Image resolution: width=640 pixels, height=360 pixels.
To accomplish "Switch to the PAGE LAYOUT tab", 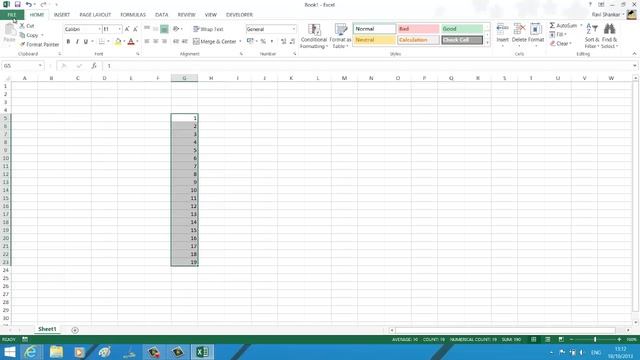I will click(95, 15).
